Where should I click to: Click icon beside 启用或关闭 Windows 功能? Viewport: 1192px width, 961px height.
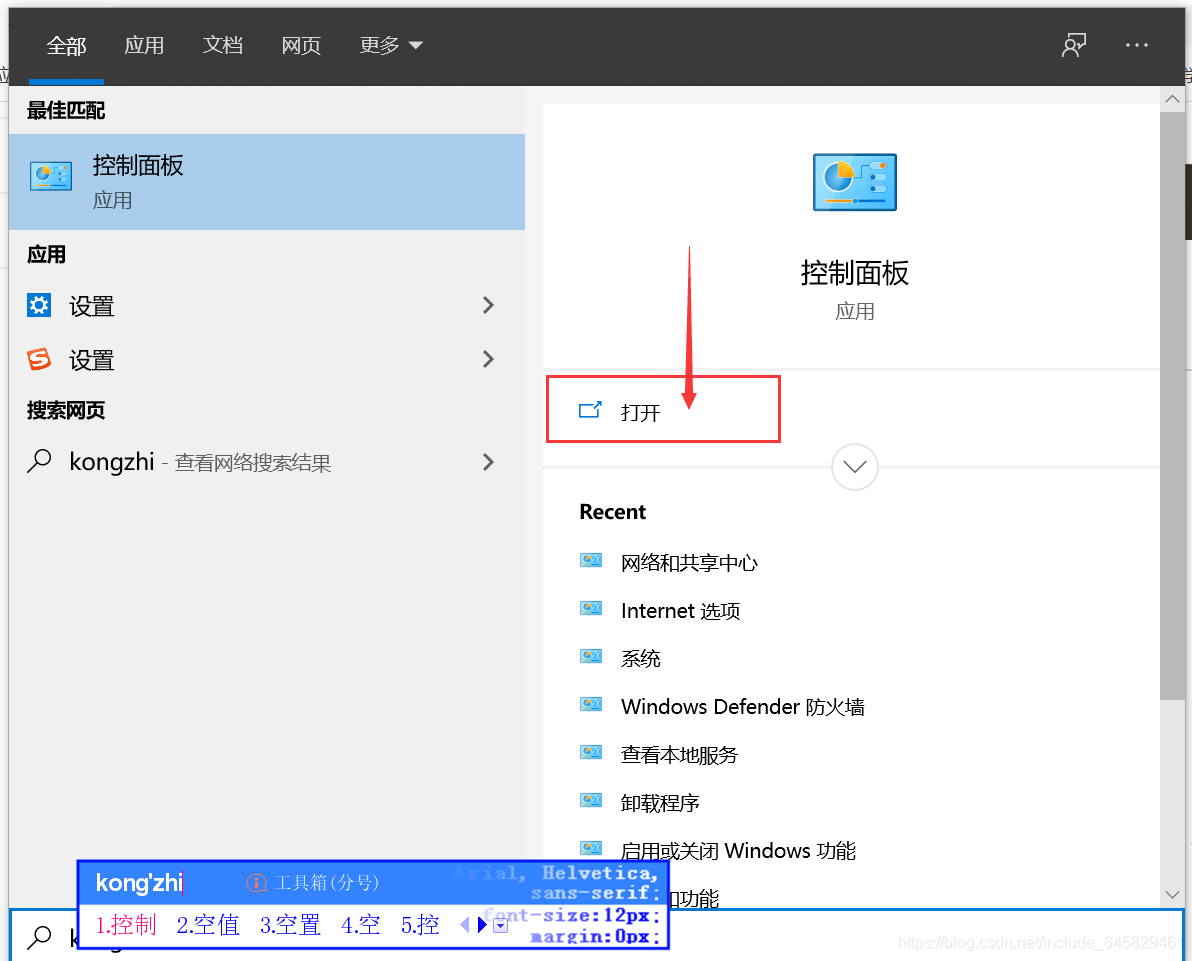click(x=591, y=848)
